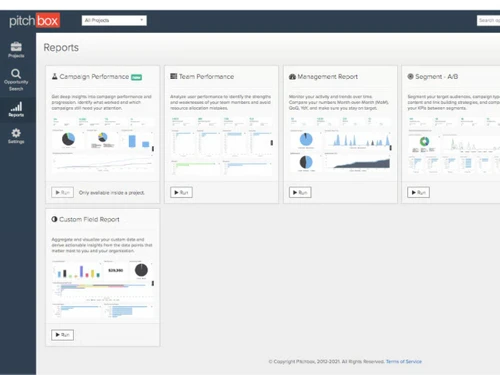500x375 pixels.
Task: Click the Custom Field Report title
Action: pos(89,219)
